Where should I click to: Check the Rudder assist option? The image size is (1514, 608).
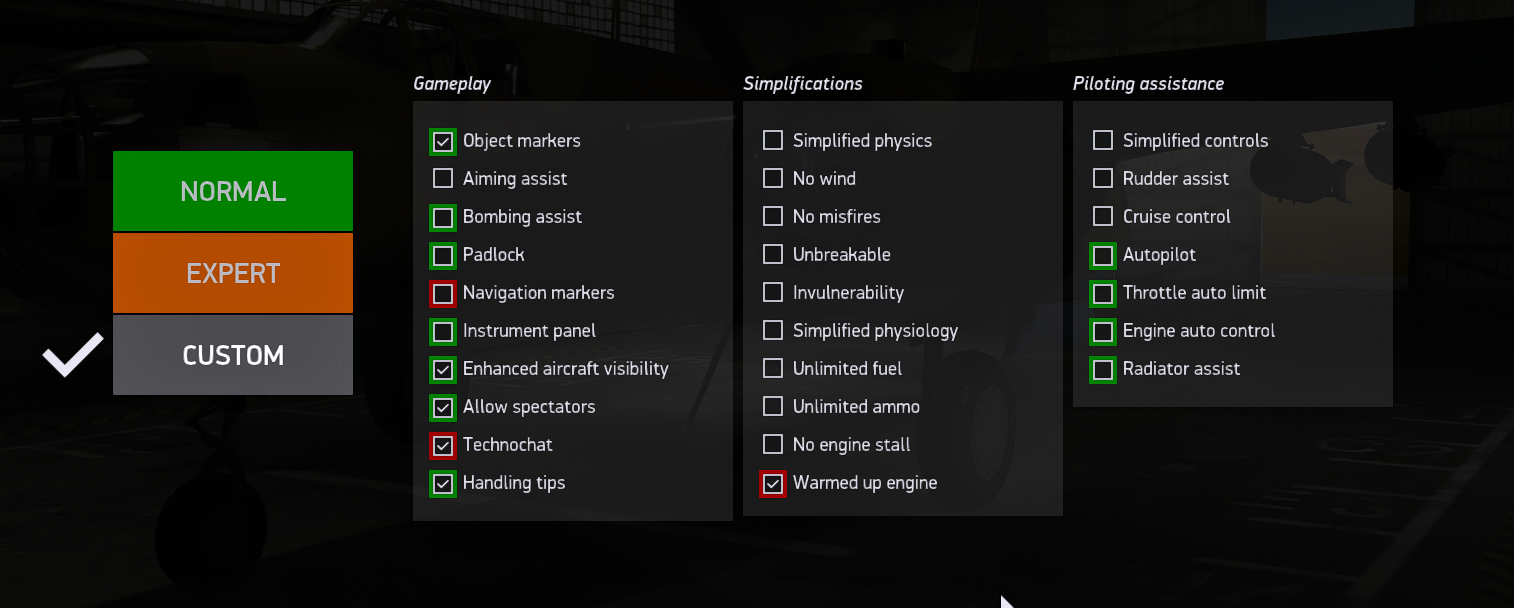pyautogui.click(x=1103, y=179)
